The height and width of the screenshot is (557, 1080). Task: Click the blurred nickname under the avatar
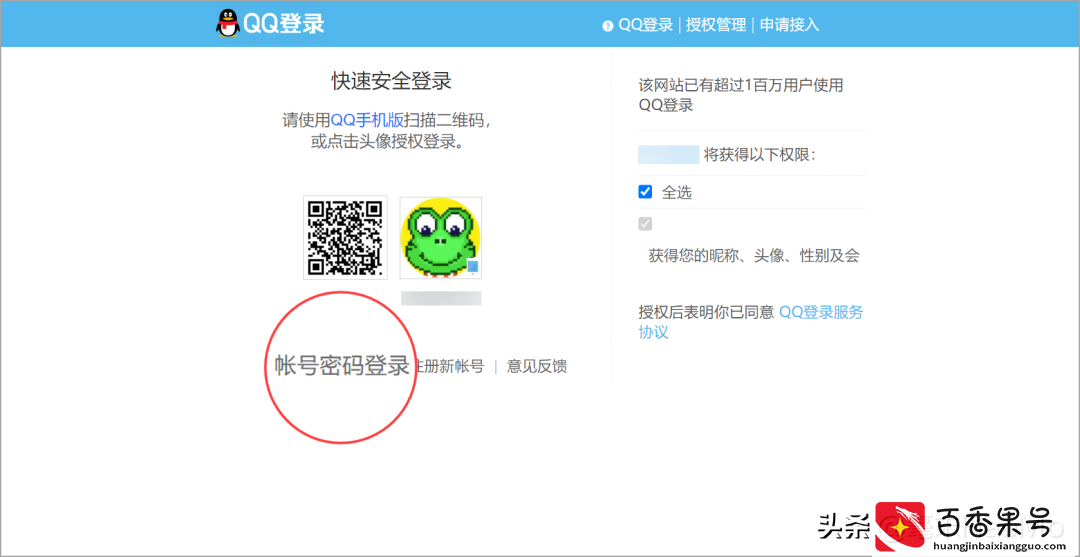[441, 298]
